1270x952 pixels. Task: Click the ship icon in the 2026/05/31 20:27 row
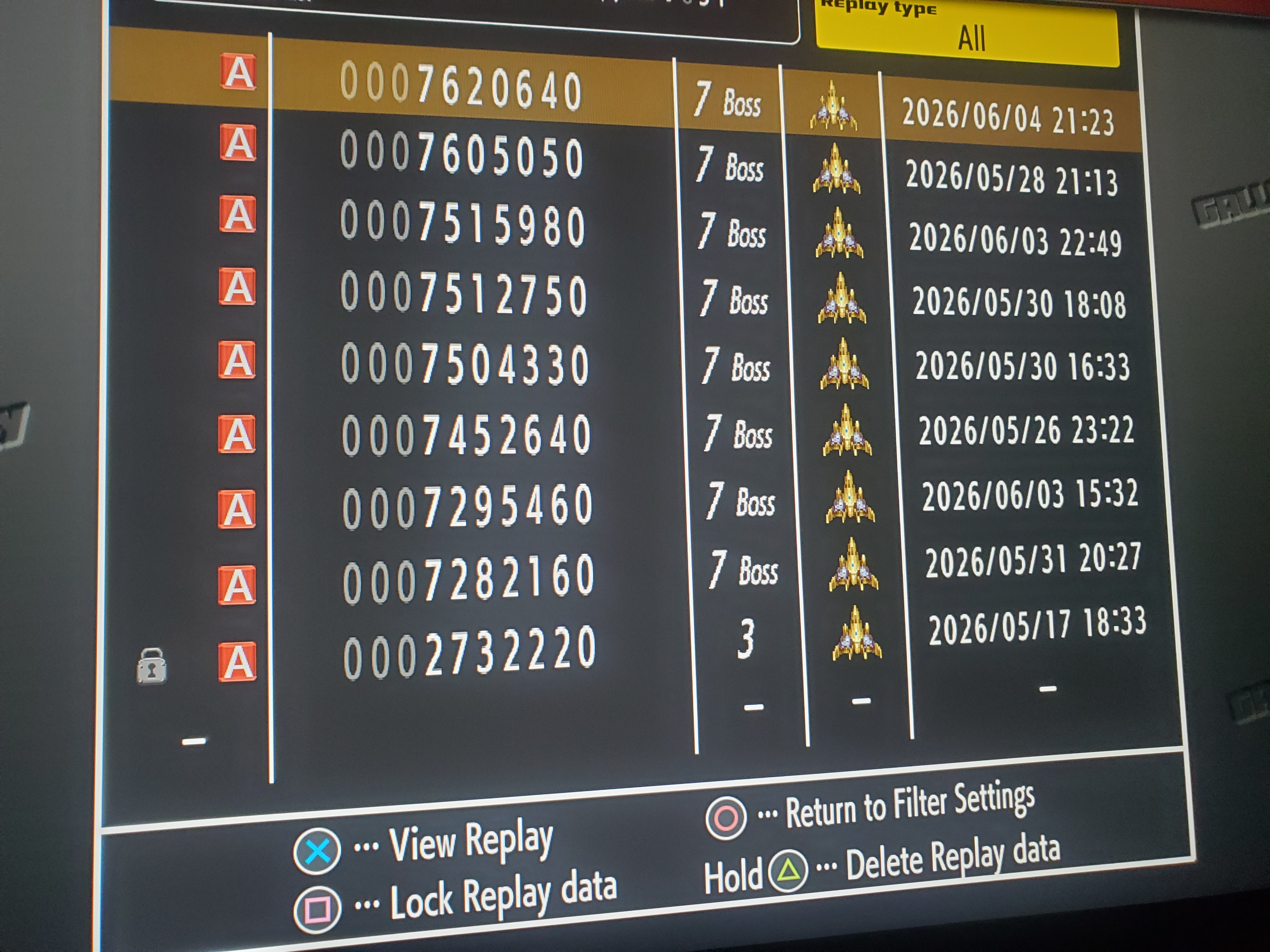coord(853,565)
